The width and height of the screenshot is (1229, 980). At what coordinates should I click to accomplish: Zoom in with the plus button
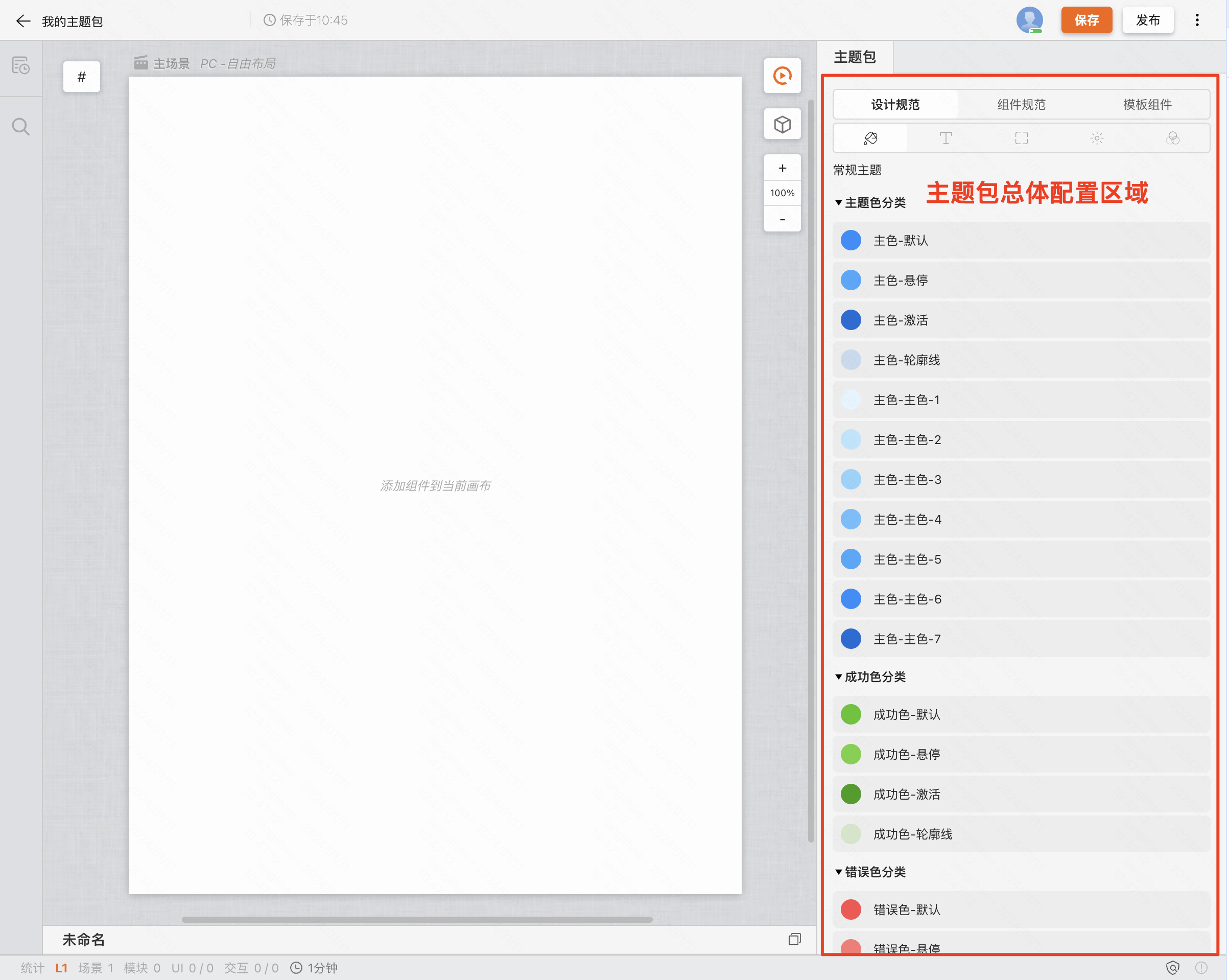[x=782, y=168]
